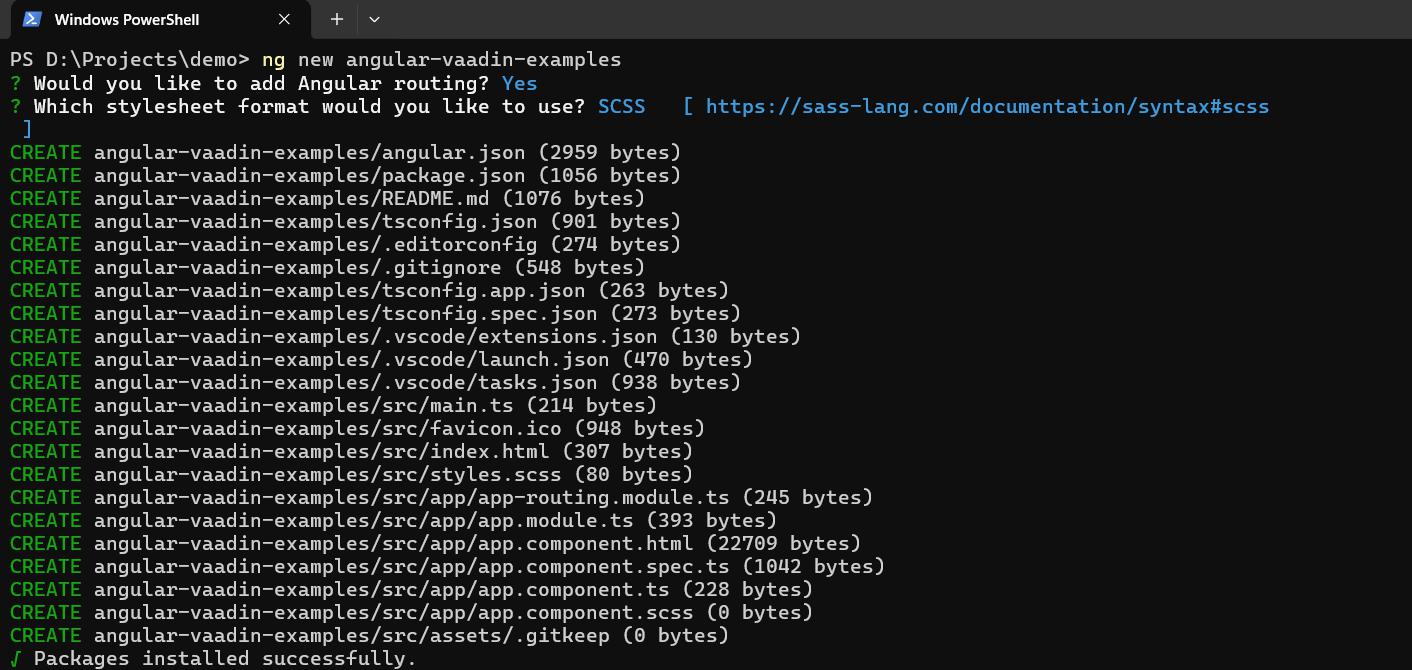Click the PowerShell icon on the tab
1412x670 pixels.
(32, 19)
